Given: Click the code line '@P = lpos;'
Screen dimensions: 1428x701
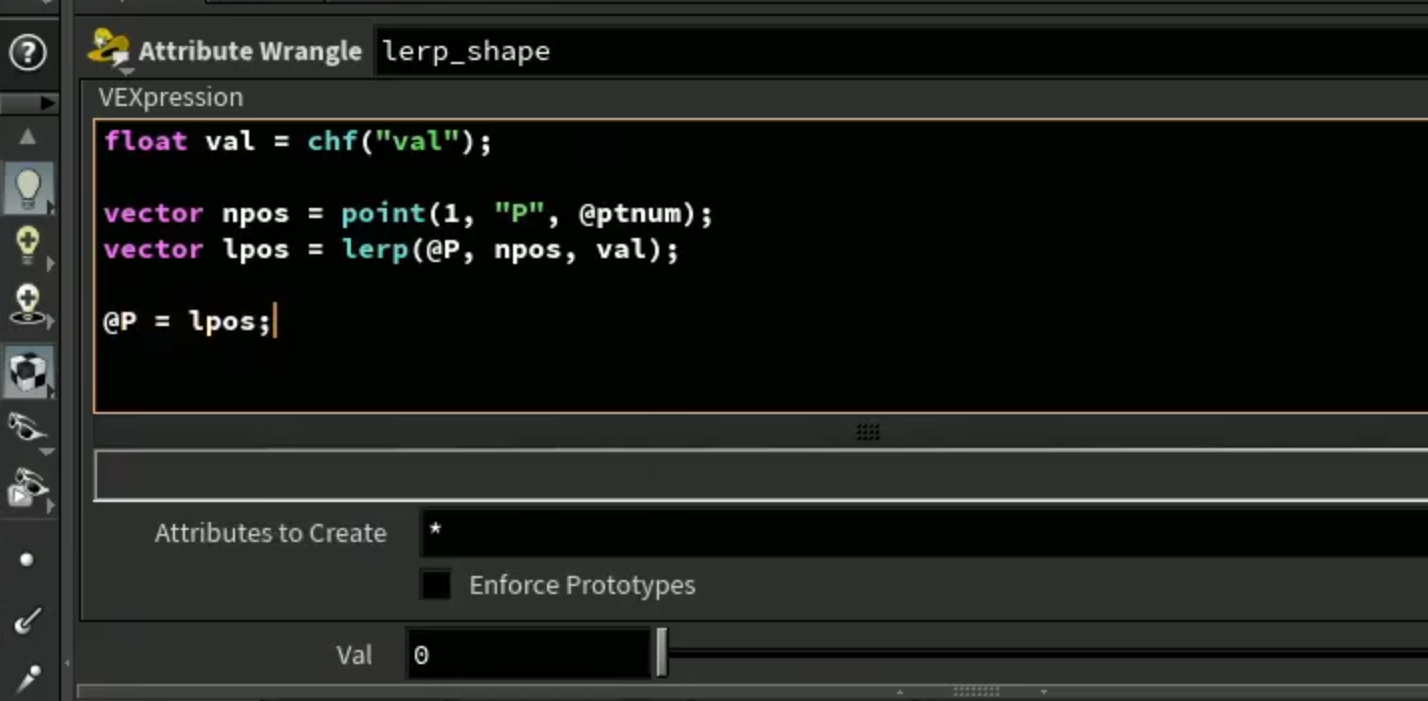Looking at the screenshot, I should click(187, 322).
